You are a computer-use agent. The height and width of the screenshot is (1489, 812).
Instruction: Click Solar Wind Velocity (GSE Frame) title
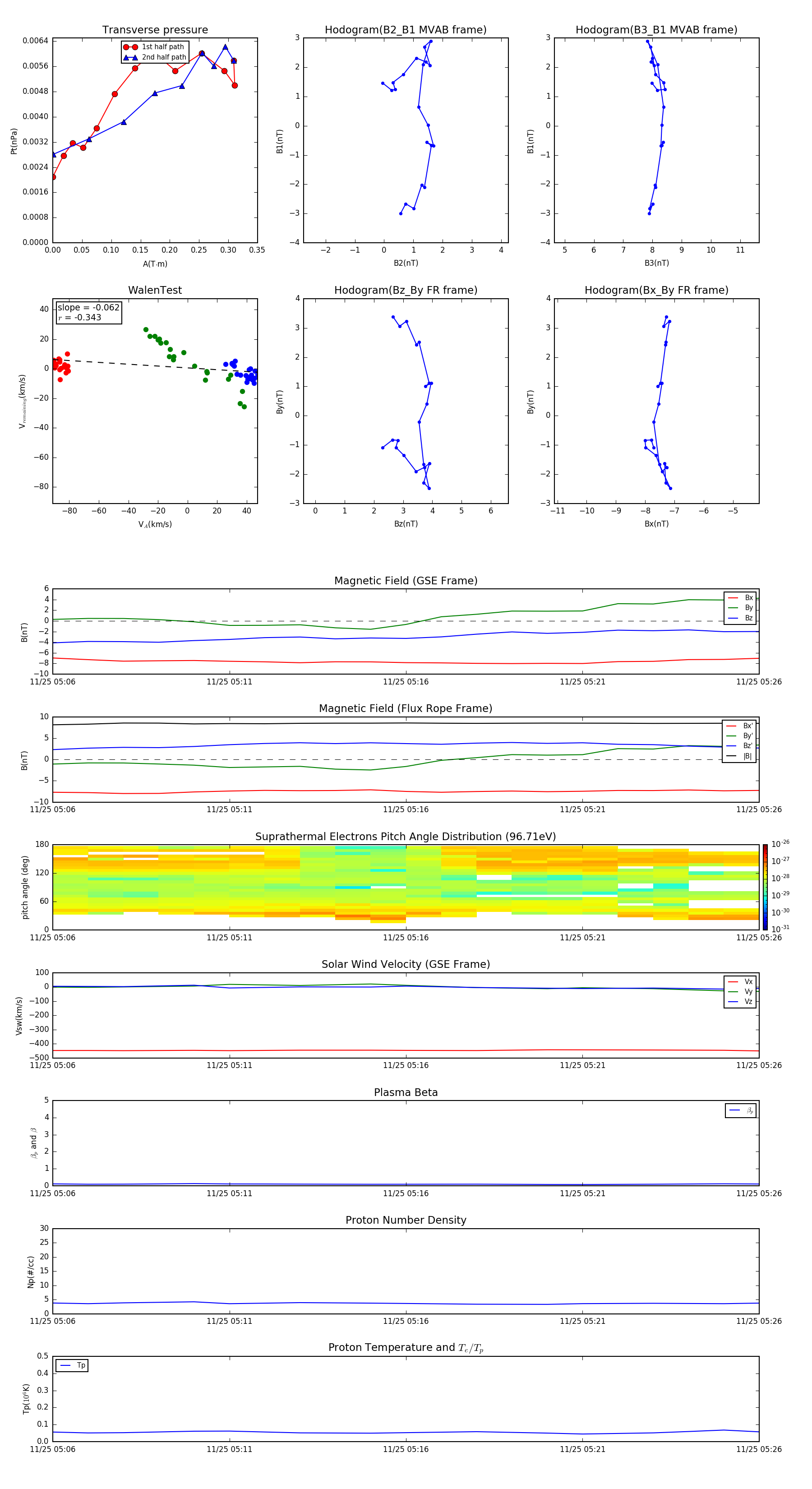pyautogui.click(x=406, y=964)
